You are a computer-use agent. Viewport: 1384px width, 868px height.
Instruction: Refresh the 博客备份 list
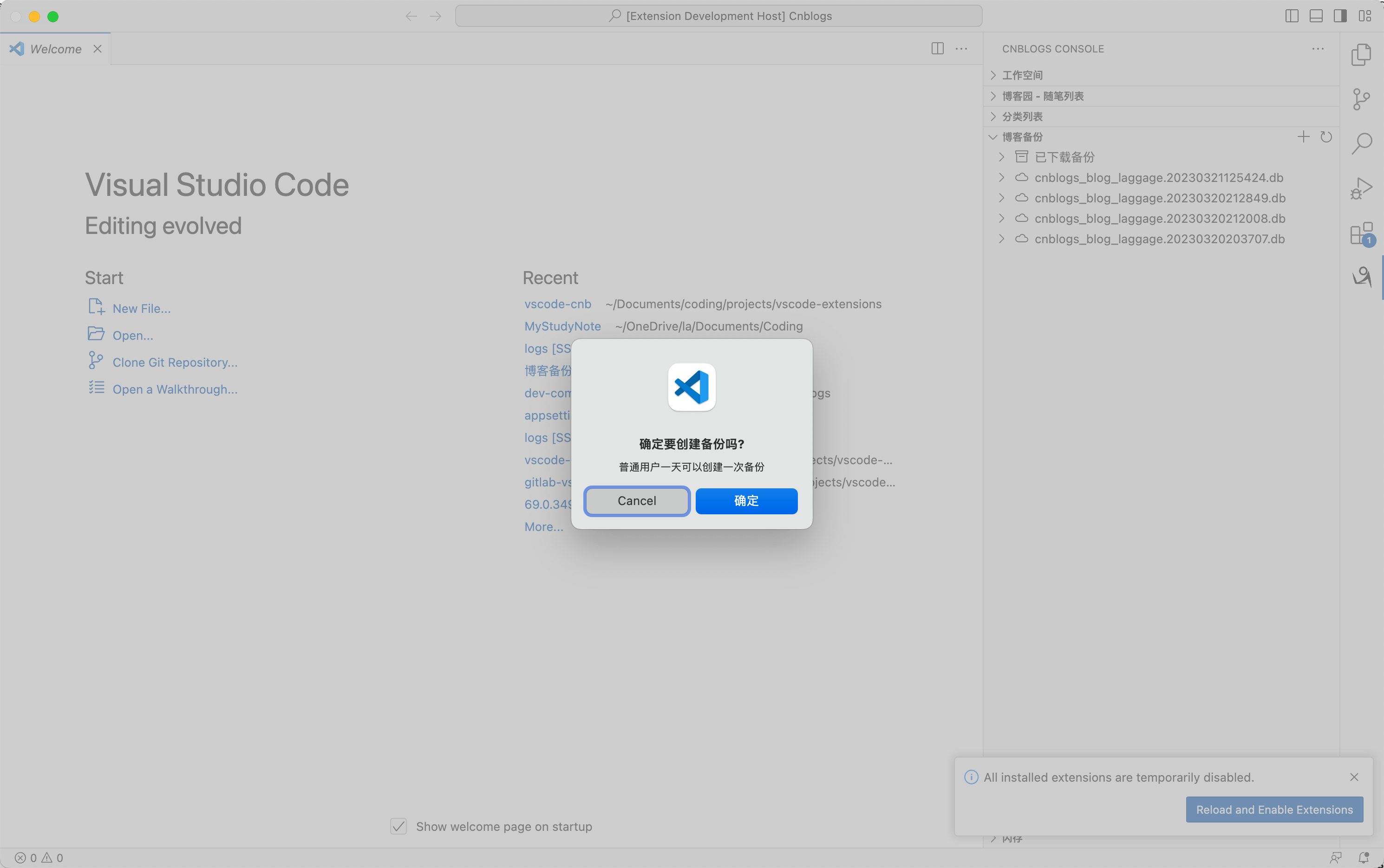(1325, 136)
